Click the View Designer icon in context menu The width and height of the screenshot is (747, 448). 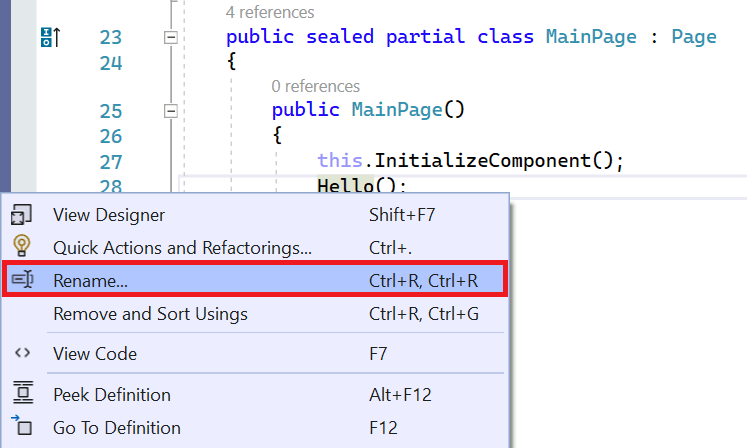21,214
